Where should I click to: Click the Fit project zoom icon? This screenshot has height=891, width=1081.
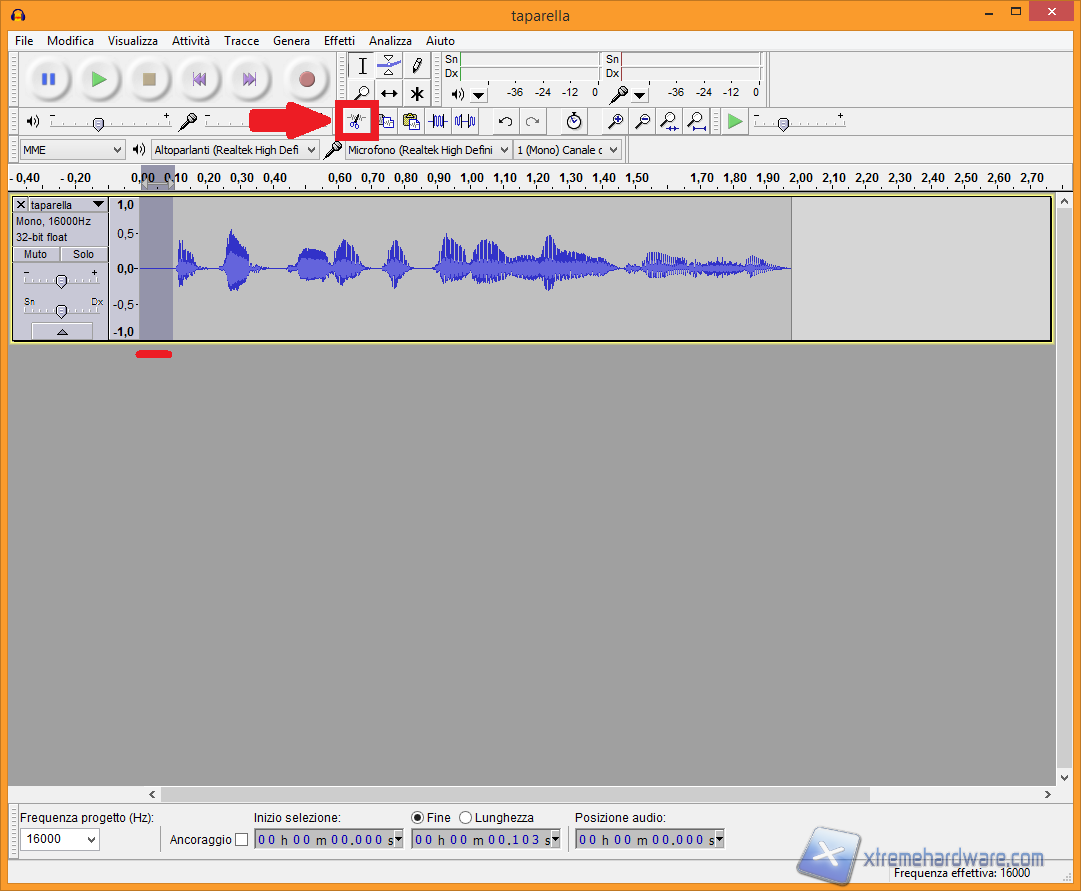click(697, 121)
